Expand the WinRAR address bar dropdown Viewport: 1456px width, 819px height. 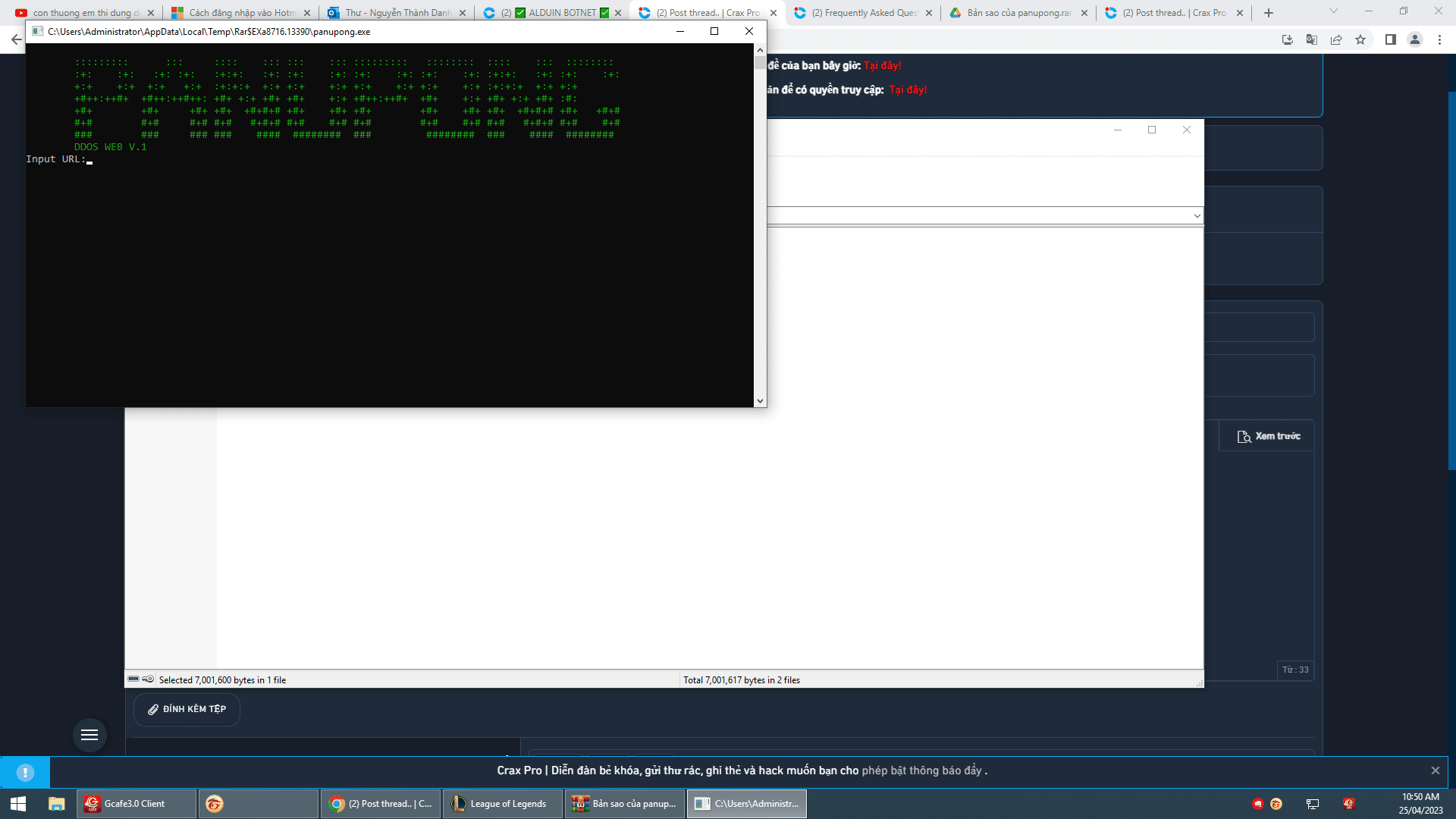click(1197, 216)
